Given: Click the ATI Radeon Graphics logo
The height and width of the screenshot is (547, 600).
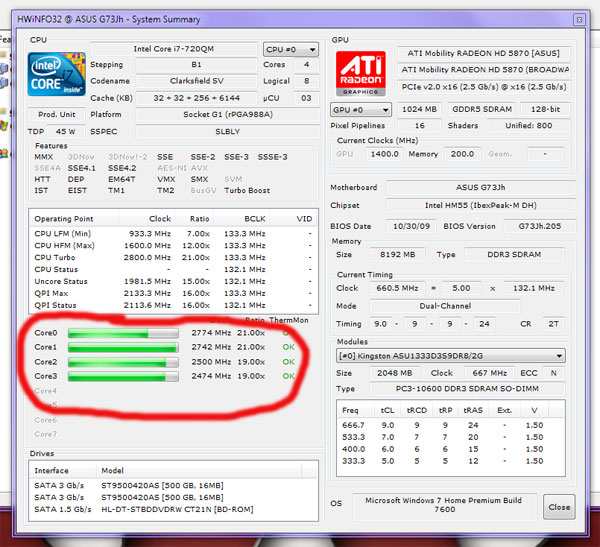Looking at the screenshot, I should (360, 73).
